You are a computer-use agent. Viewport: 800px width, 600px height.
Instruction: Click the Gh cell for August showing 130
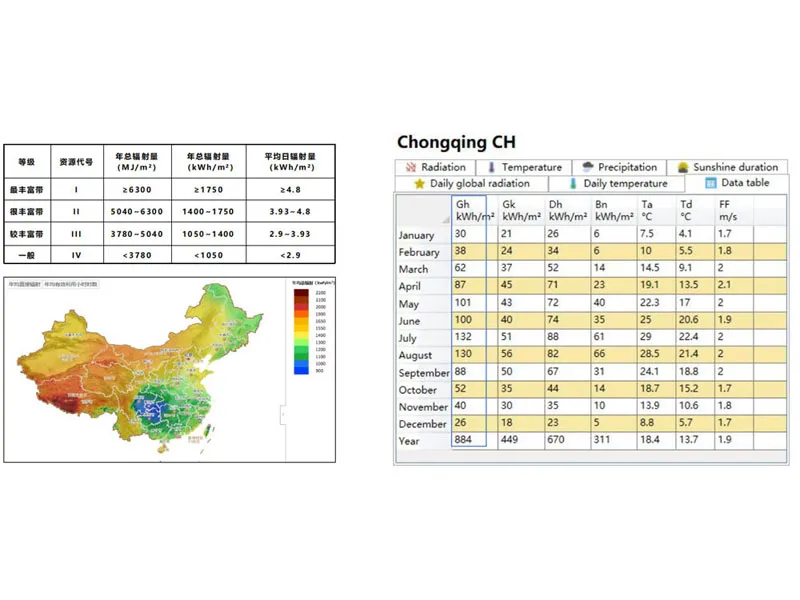(x=468, y=355)
